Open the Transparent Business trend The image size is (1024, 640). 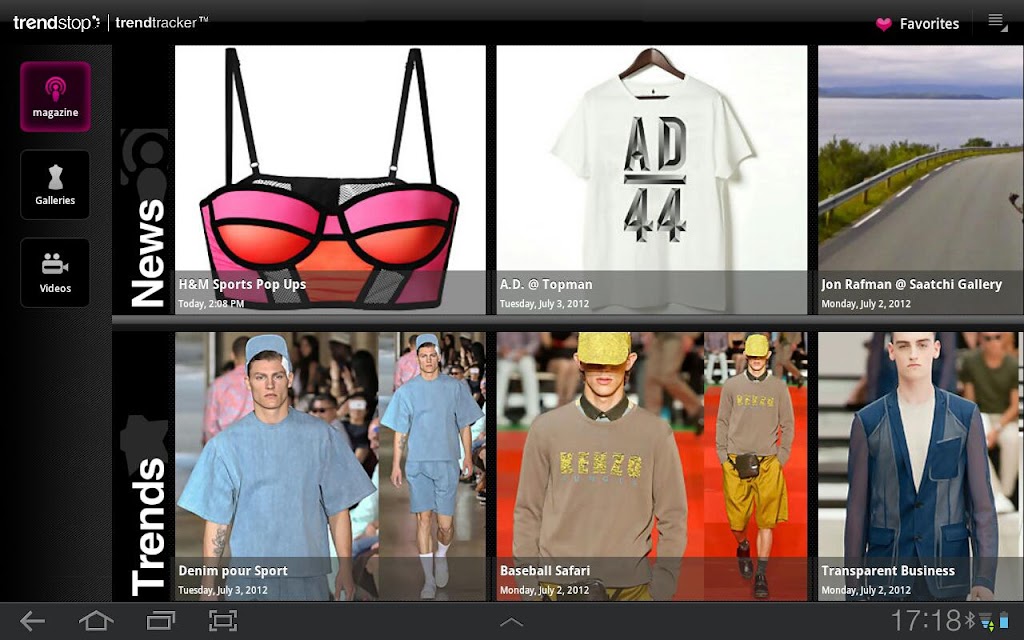921,466
